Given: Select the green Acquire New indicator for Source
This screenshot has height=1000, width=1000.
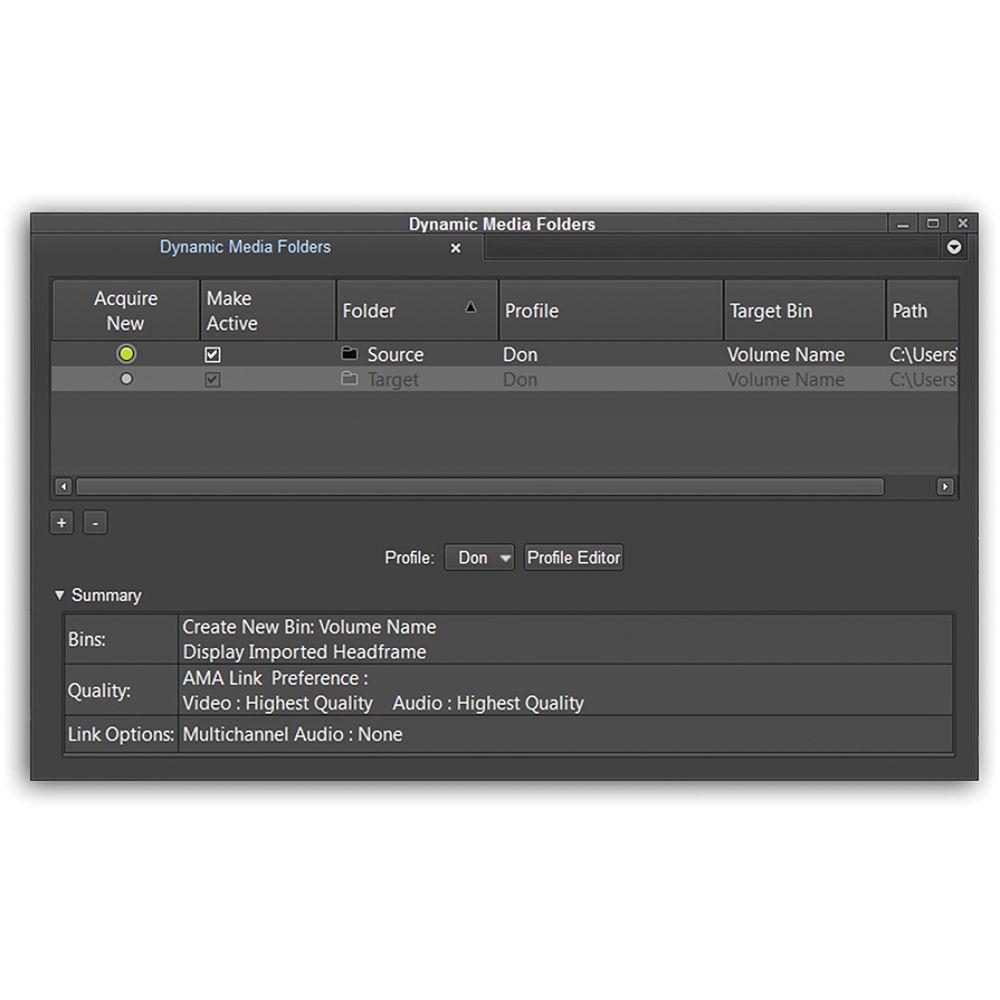Looking at the screenshot, I should [x=126, y=354].
